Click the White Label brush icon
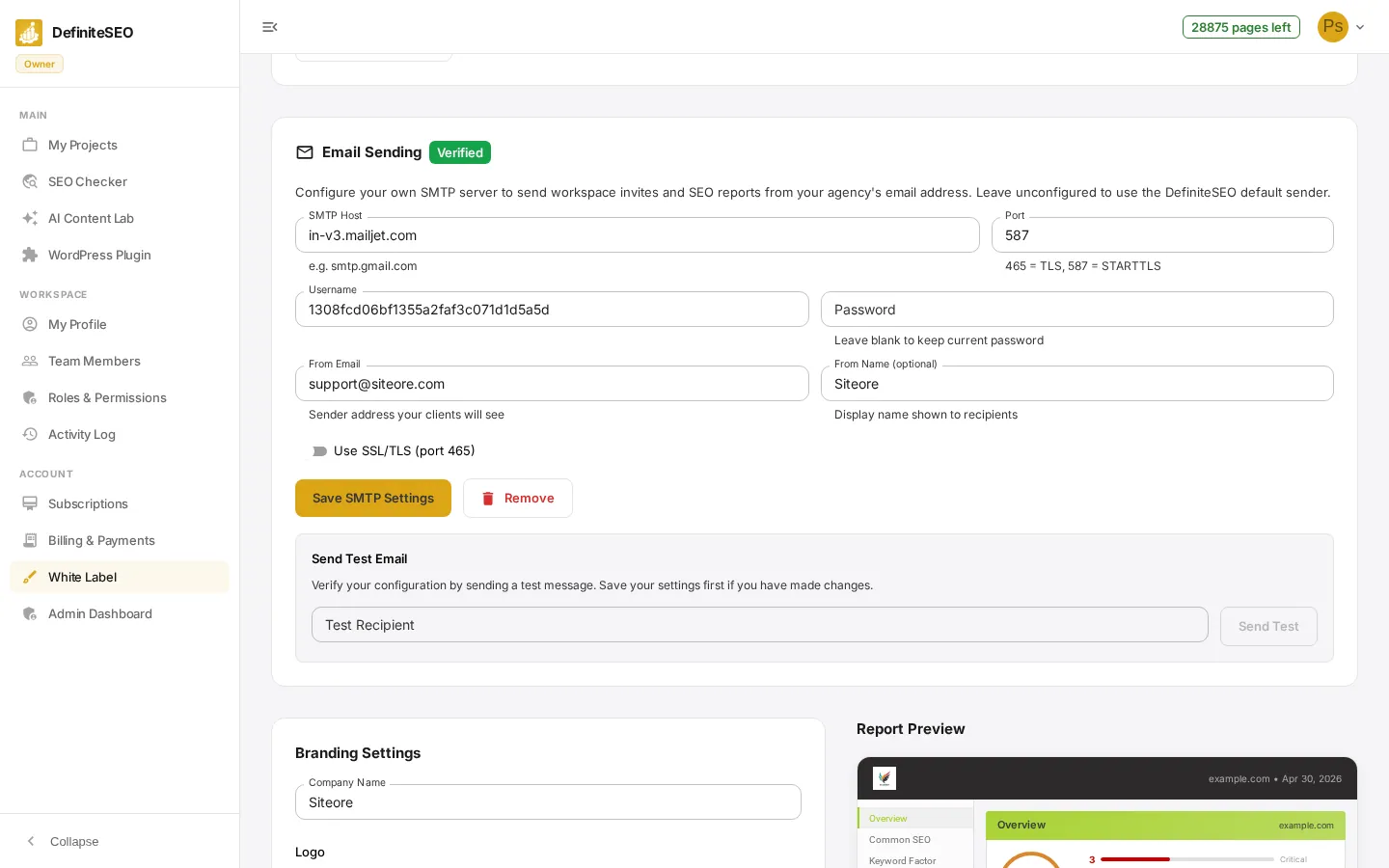Image resolution: width=1389 pixels, height=868 pixels. (x=30, y=577)
